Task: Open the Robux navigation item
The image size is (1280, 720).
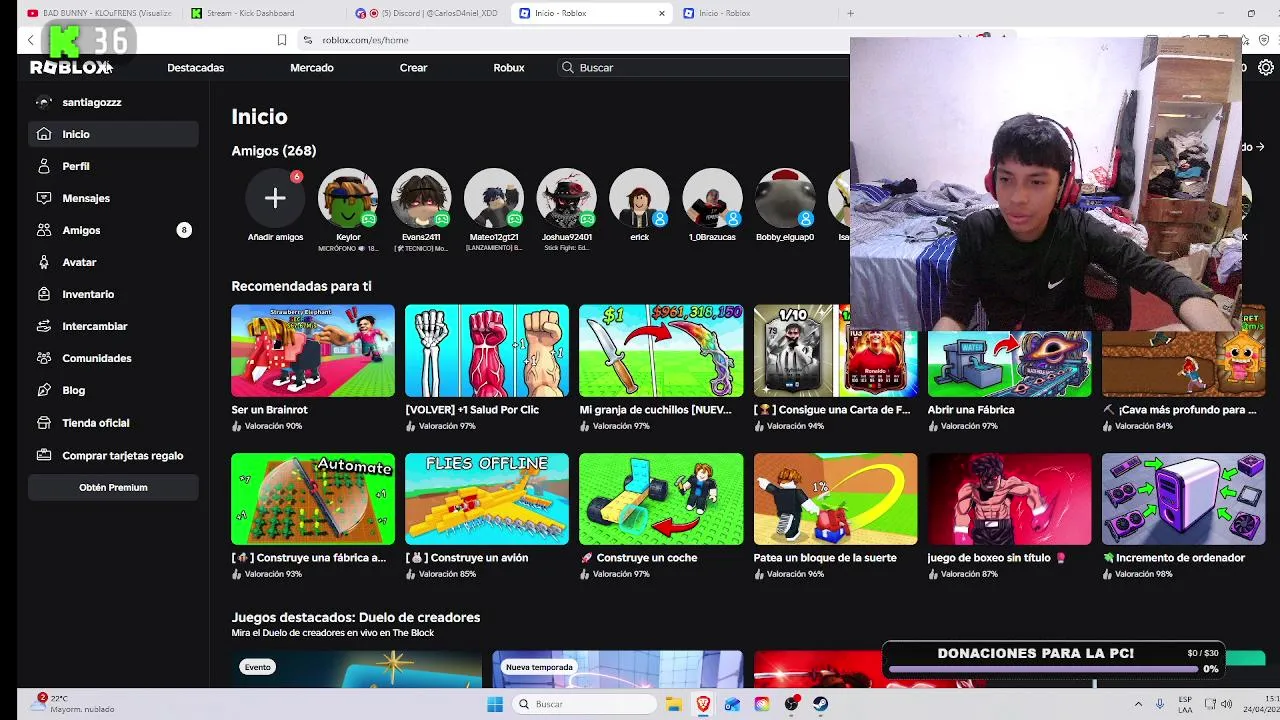Action: 508,67
